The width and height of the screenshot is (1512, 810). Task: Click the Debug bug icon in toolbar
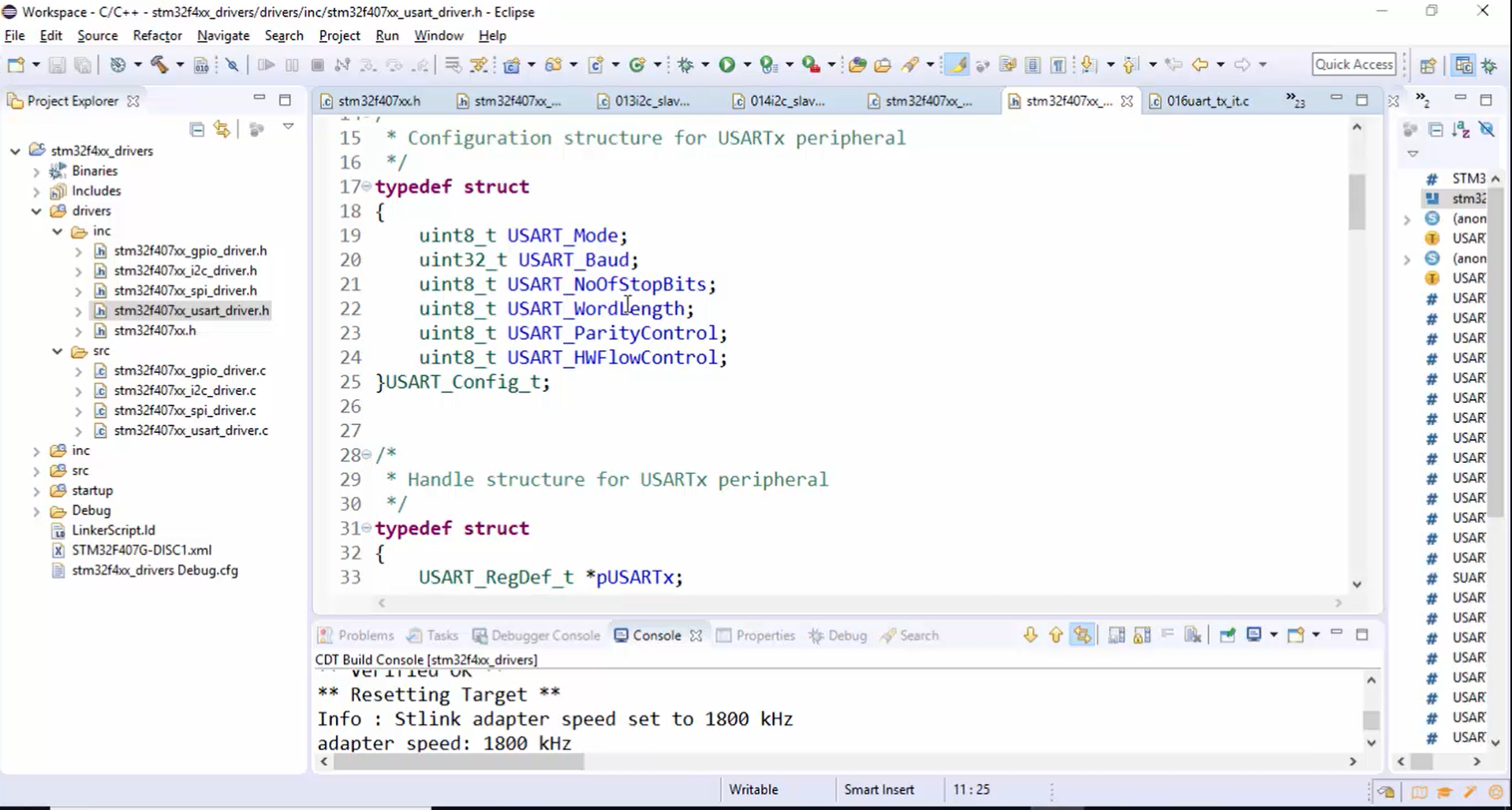click(685, 65)
